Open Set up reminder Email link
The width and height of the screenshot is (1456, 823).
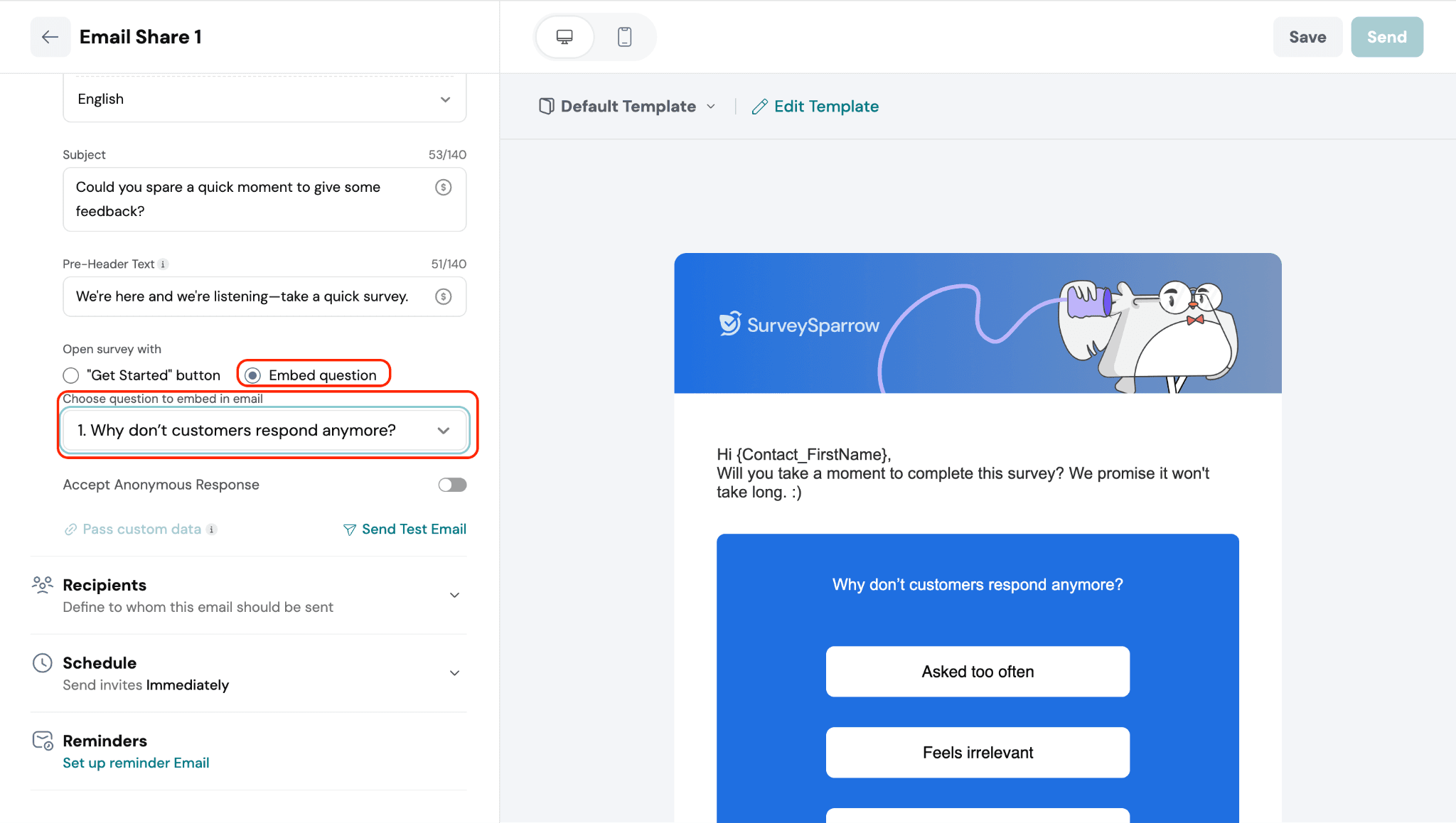coord(136,763)
